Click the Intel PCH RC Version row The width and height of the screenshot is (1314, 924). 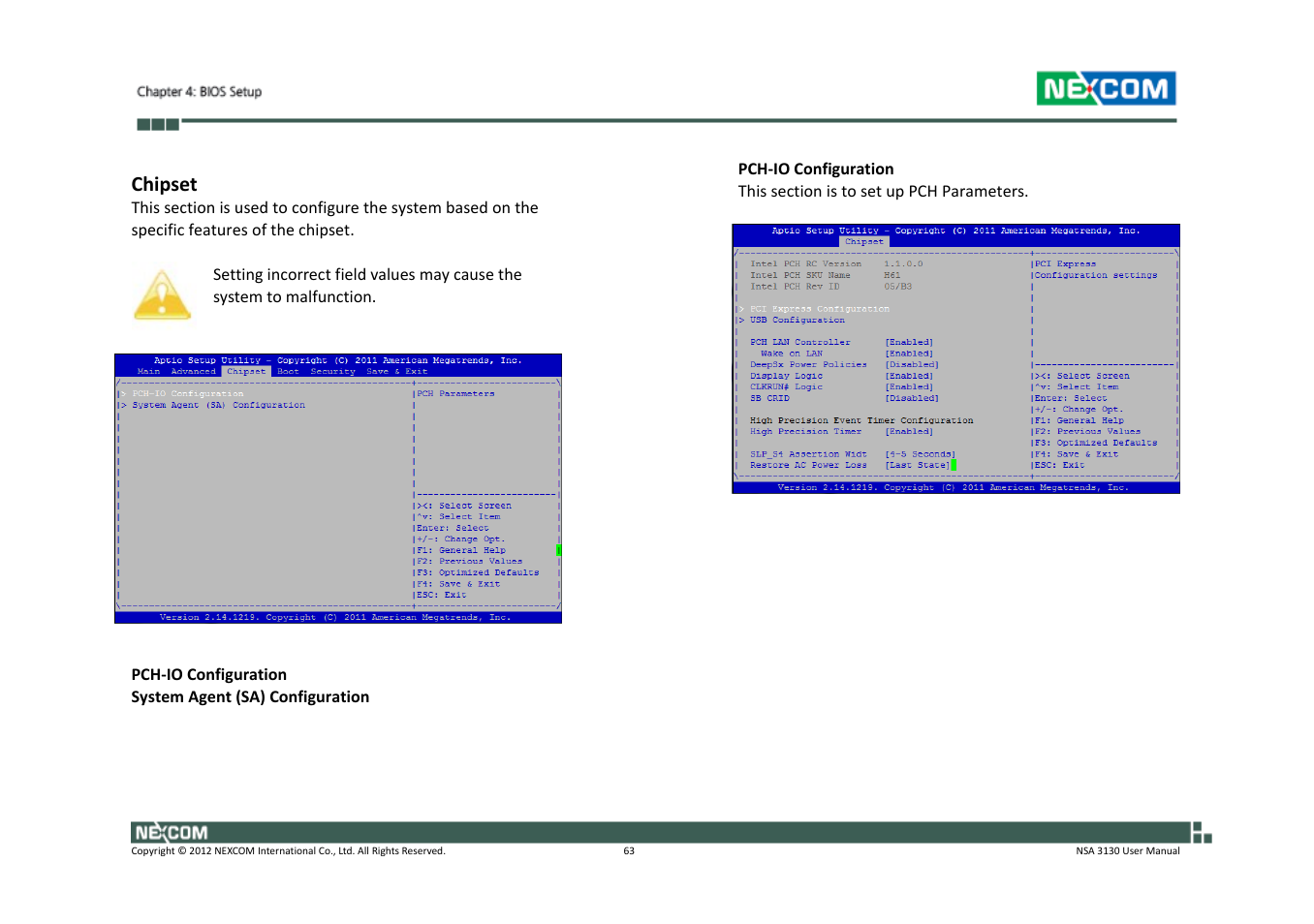coord(837,264)
